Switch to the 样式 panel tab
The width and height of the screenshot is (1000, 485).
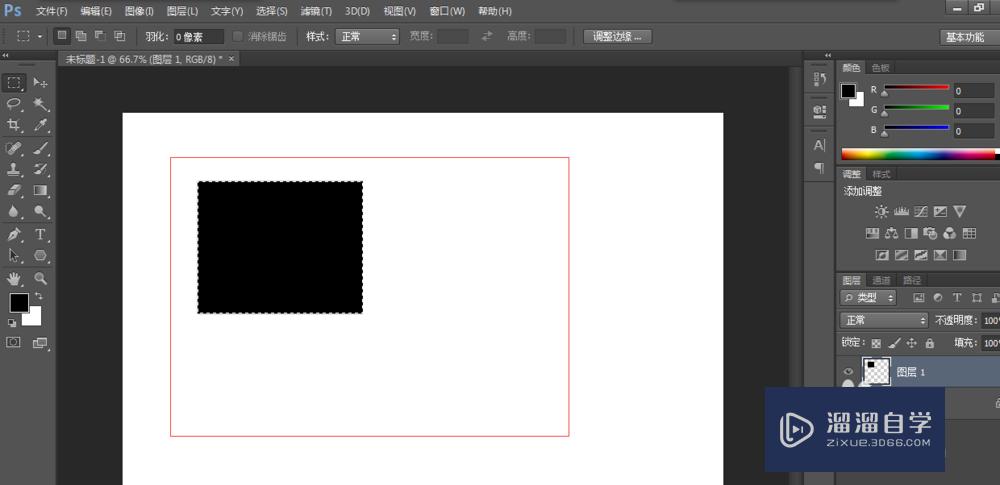click(881, 174)
